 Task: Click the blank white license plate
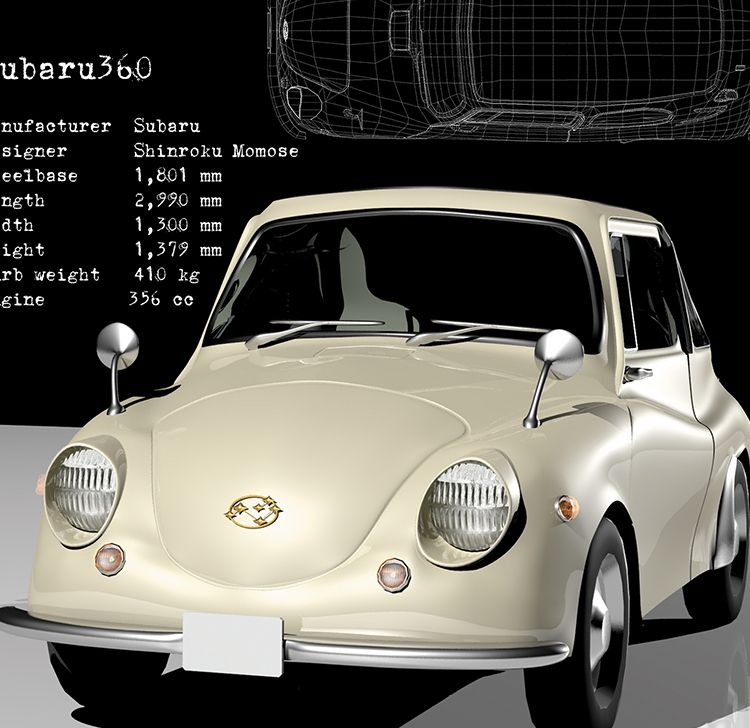(x=233, y=644)
